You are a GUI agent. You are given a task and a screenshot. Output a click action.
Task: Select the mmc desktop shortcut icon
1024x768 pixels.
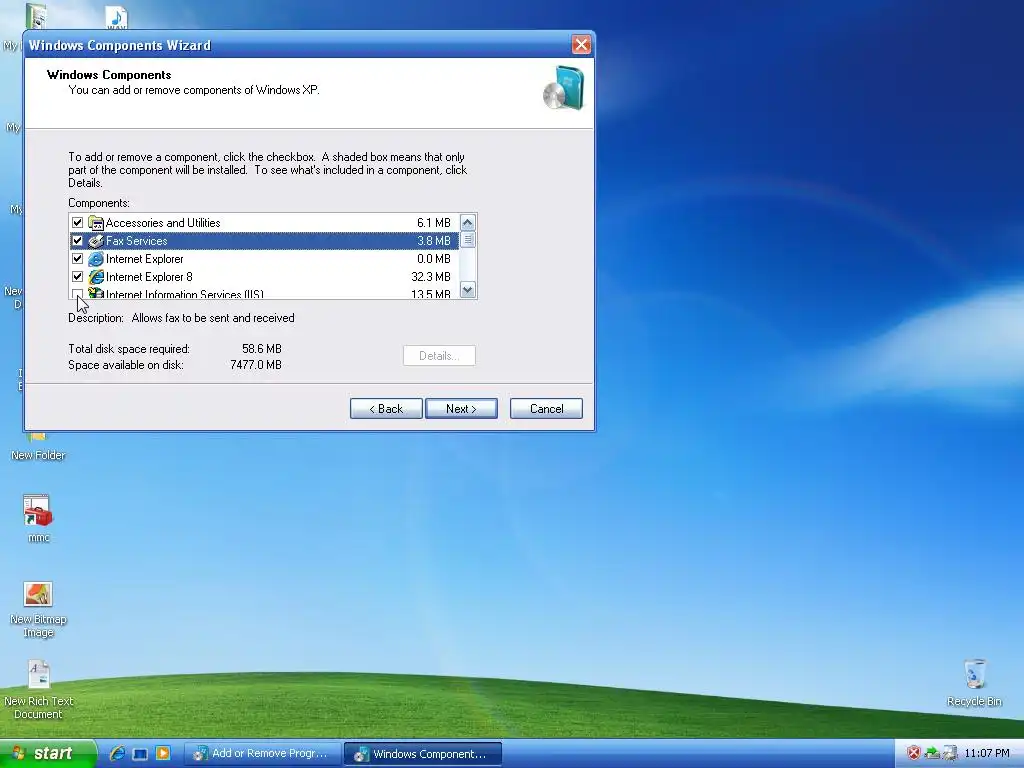coord(38,512)
